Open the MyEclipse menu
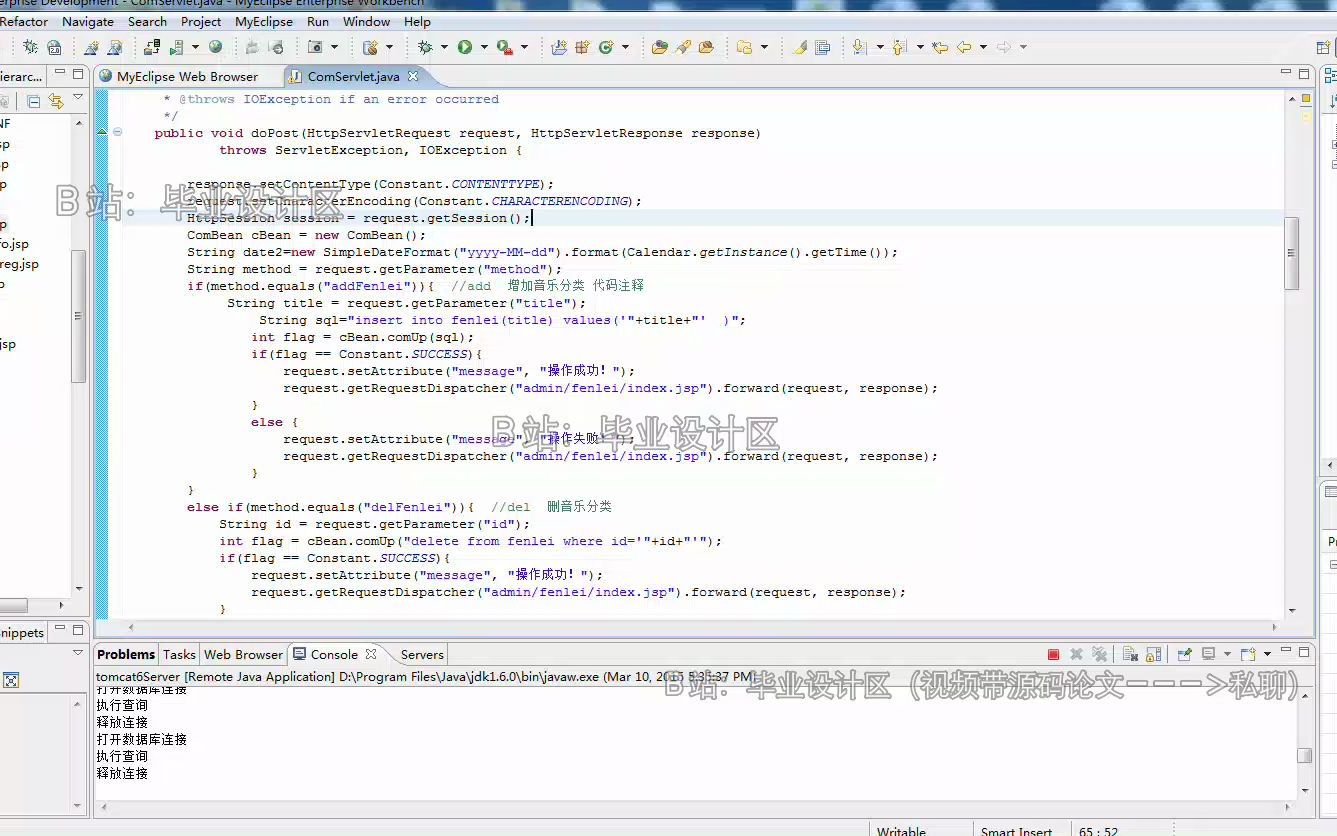The height and width of the screenshot is (836, 1337). click(x=264, y=21)
